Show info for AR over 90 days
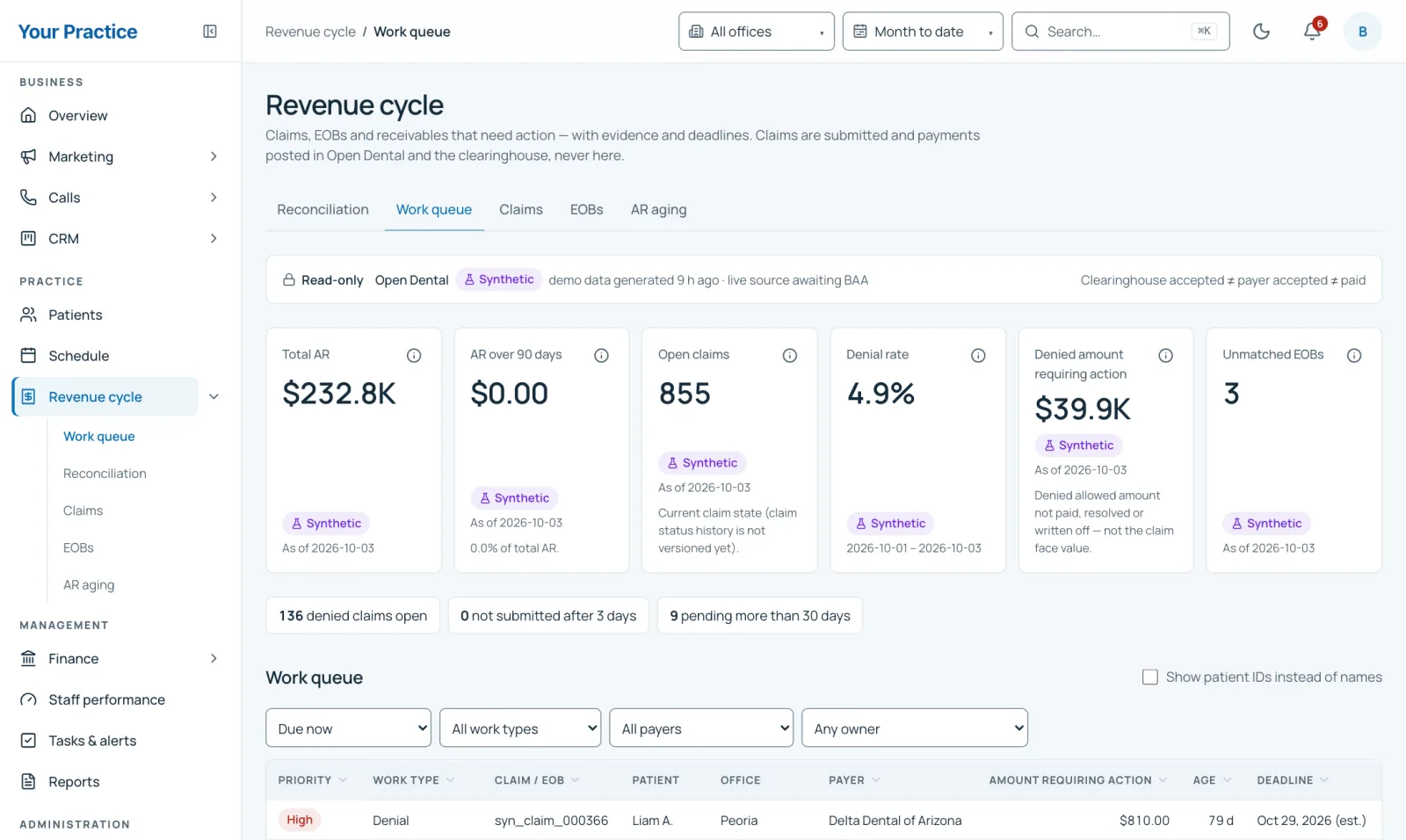Viewport: 1406px width, 840px height. point(602,356)
